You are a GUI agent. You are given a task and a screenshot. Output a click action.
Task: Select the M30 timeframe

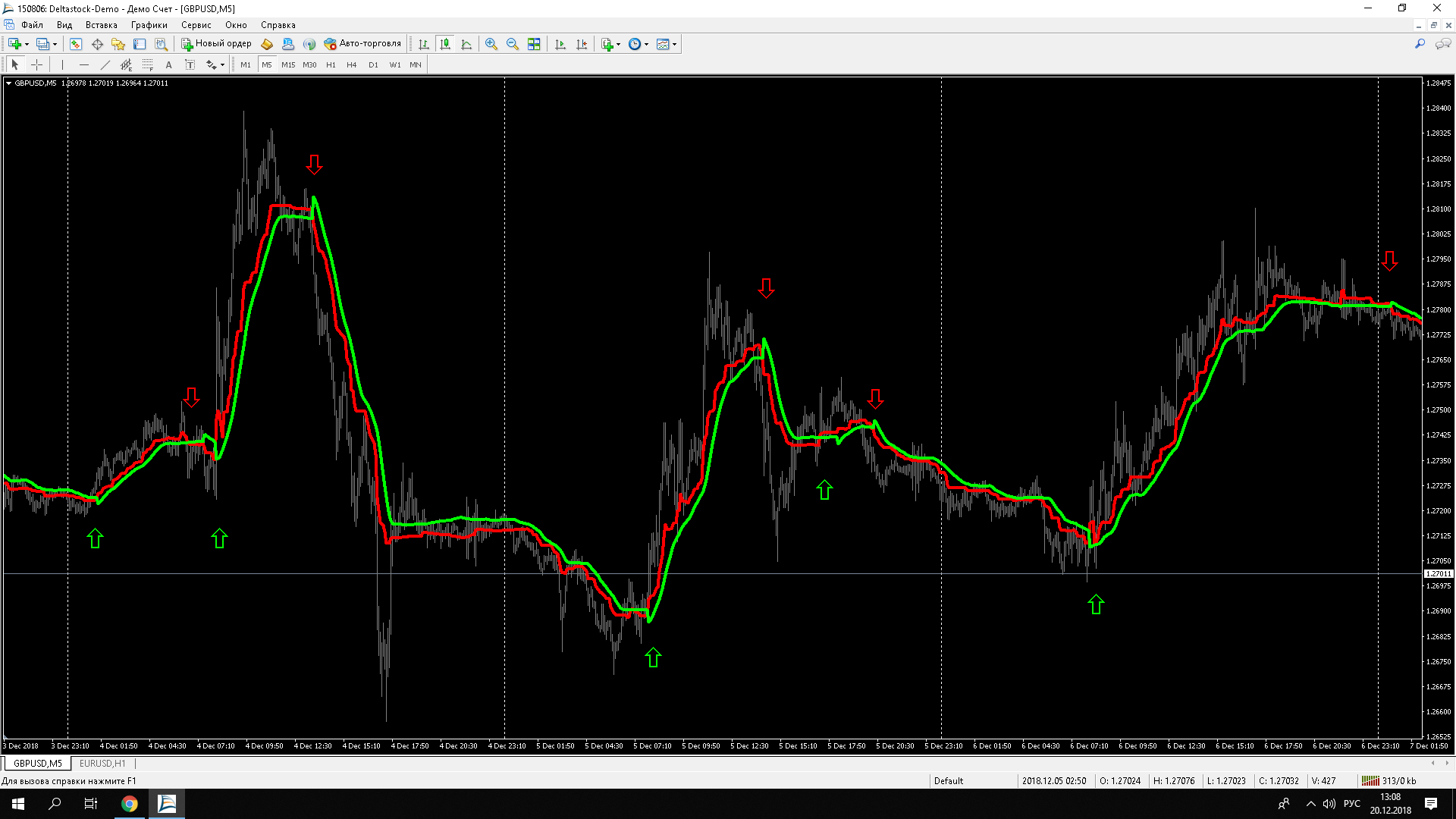[x=309, y=64]
